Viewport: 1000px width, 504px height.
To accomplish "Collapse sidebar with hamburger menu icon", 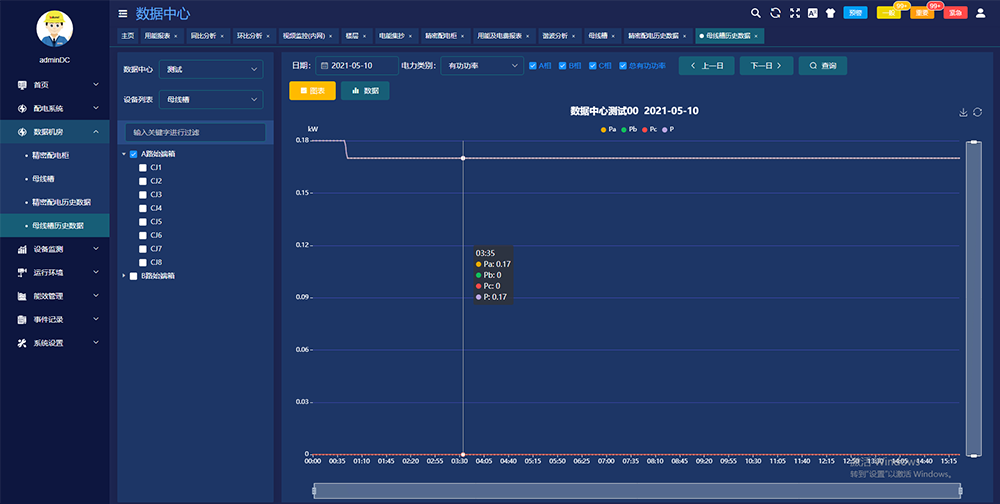I will [123, 13].
